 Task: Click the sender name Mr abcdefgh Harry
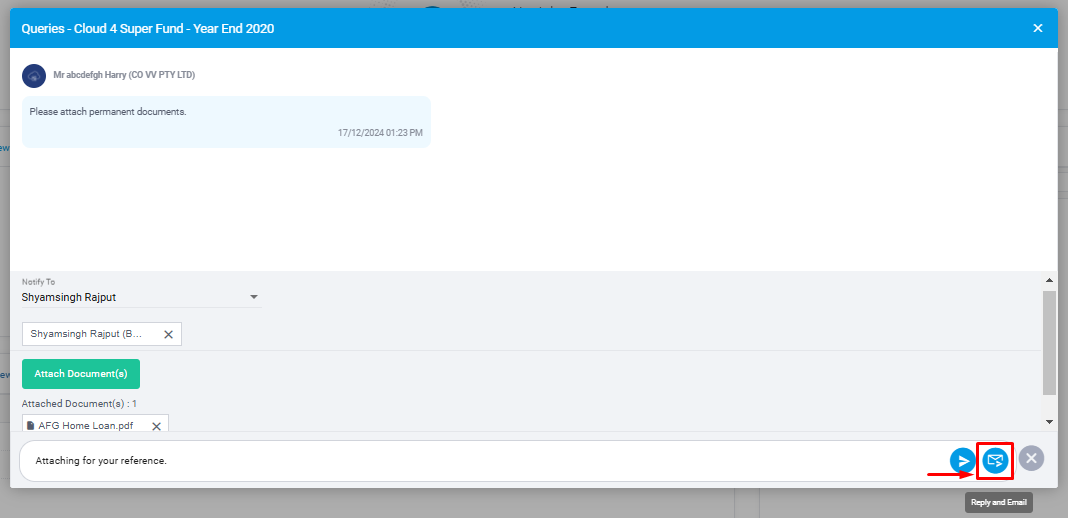(124, 76)
